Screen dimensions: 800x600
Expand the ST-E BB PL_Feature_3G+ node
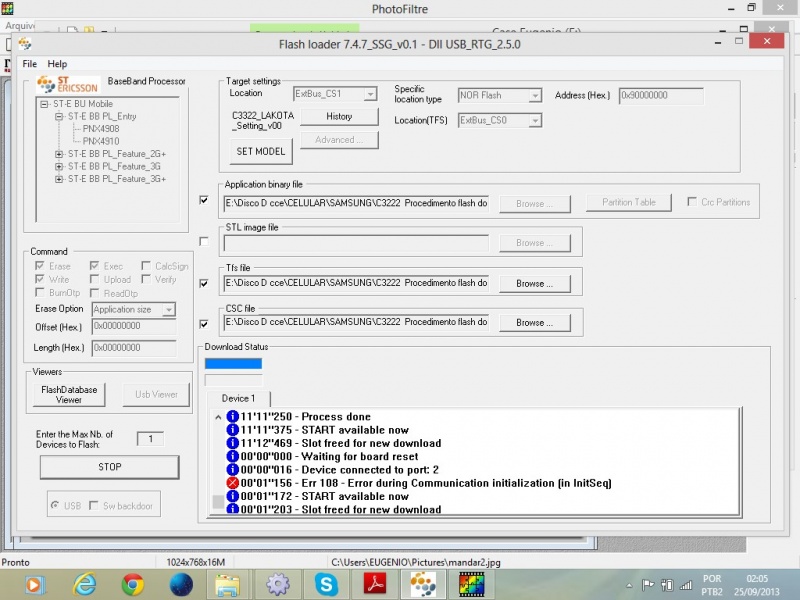pos(59,179)
